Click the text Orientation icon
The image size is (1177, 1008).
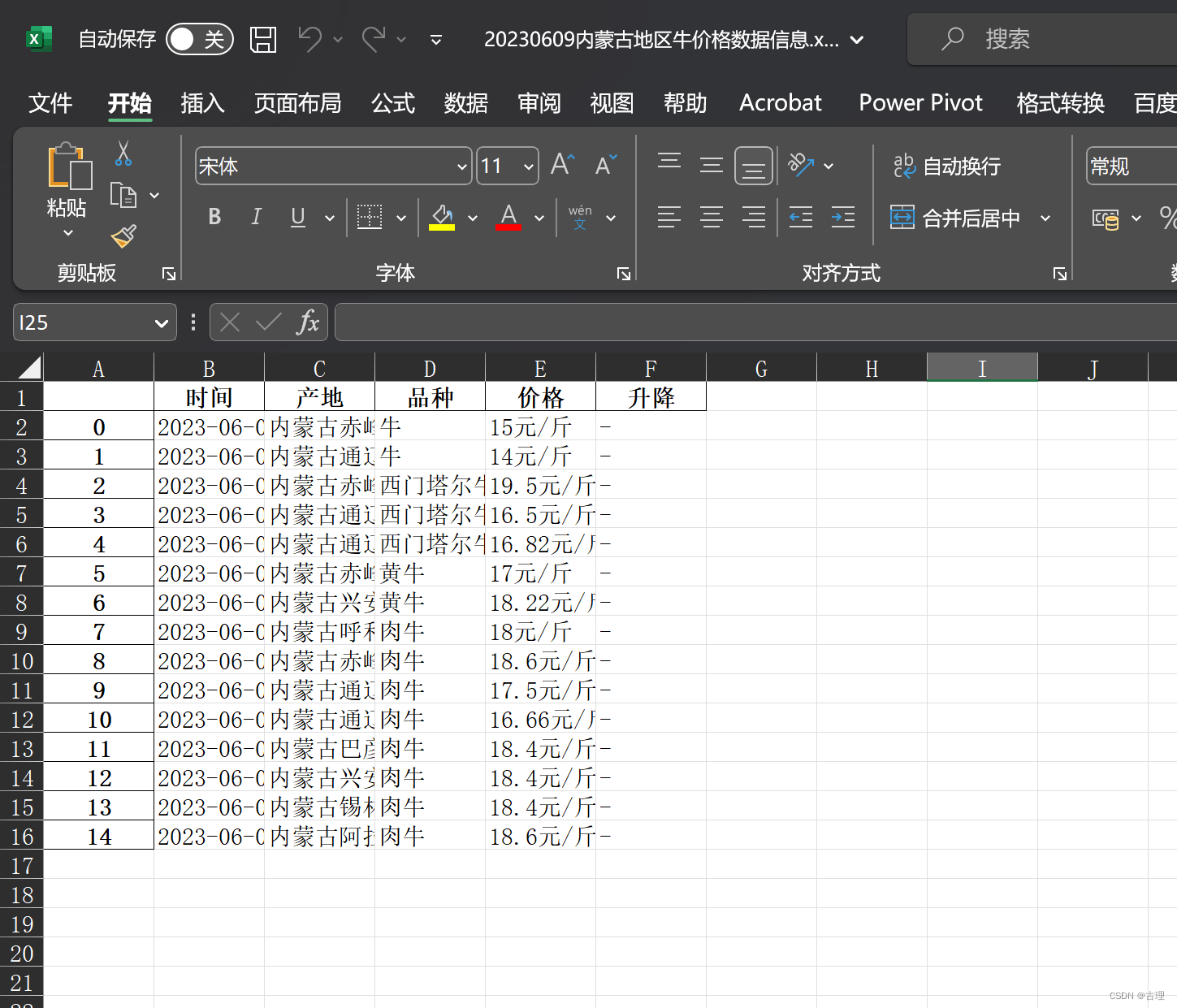coord(802,165)
